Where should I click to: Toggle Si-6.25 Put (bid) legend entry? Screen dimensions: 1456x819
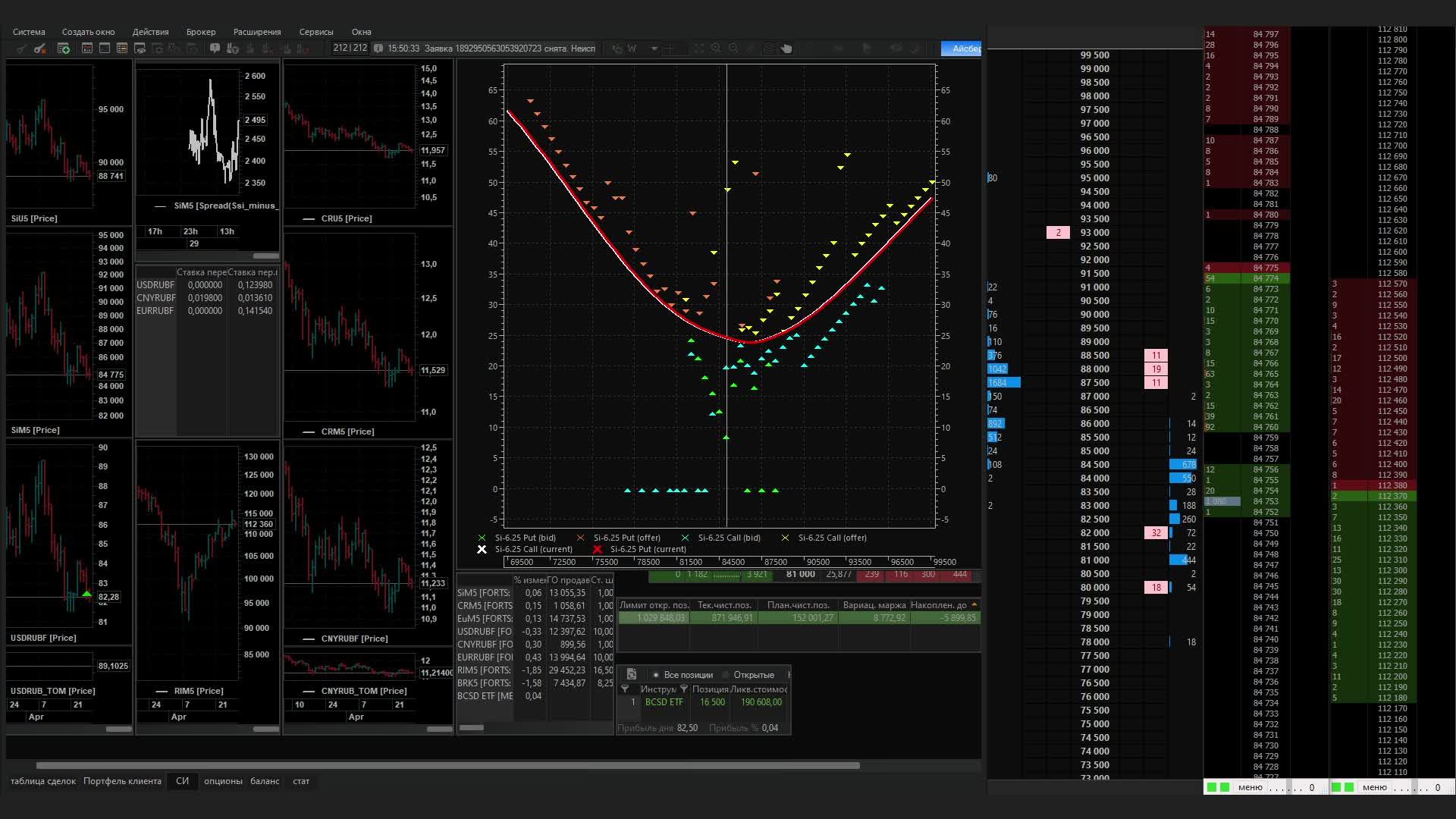click(525, 538)
